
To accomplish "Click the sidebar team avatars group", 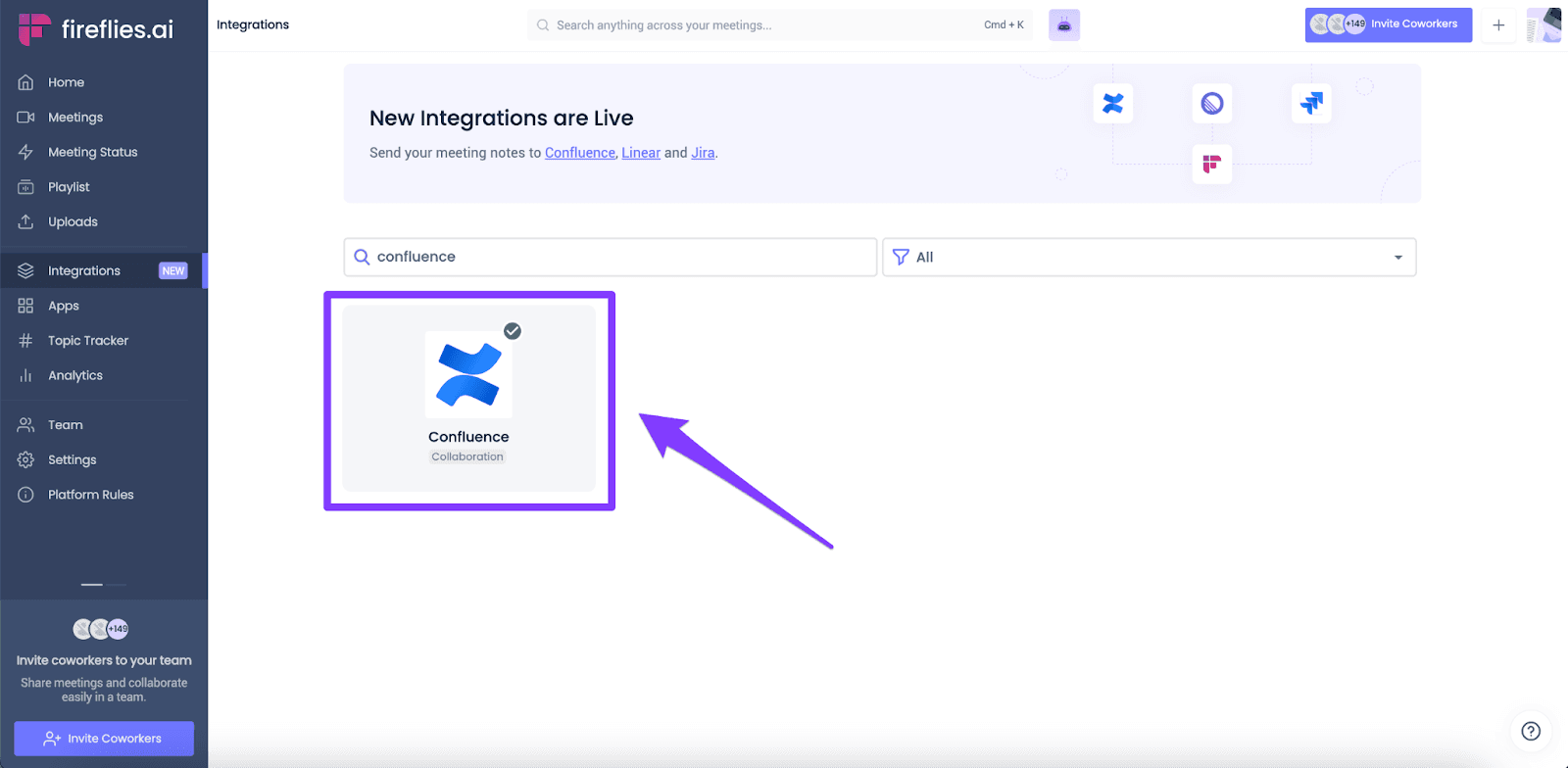I will pos(101,629).
